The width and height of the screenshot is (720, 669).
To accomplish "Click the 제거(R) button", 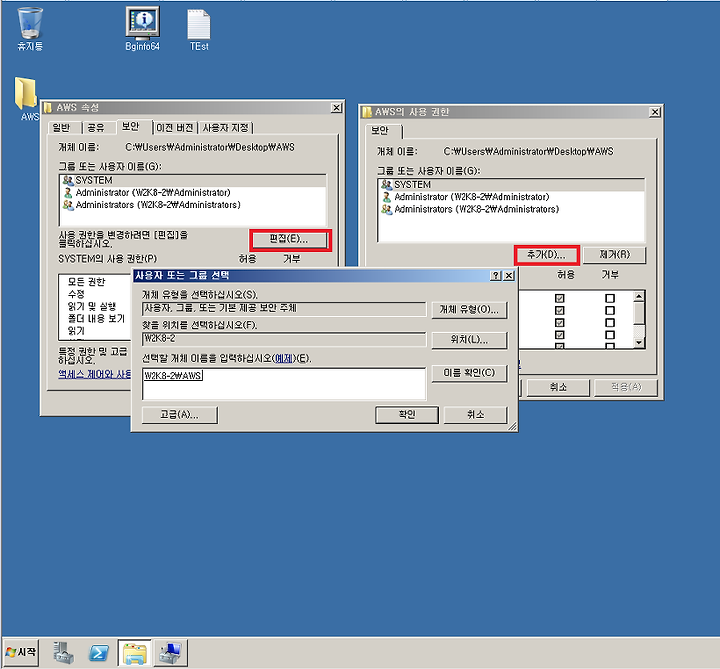I will 615,254.
